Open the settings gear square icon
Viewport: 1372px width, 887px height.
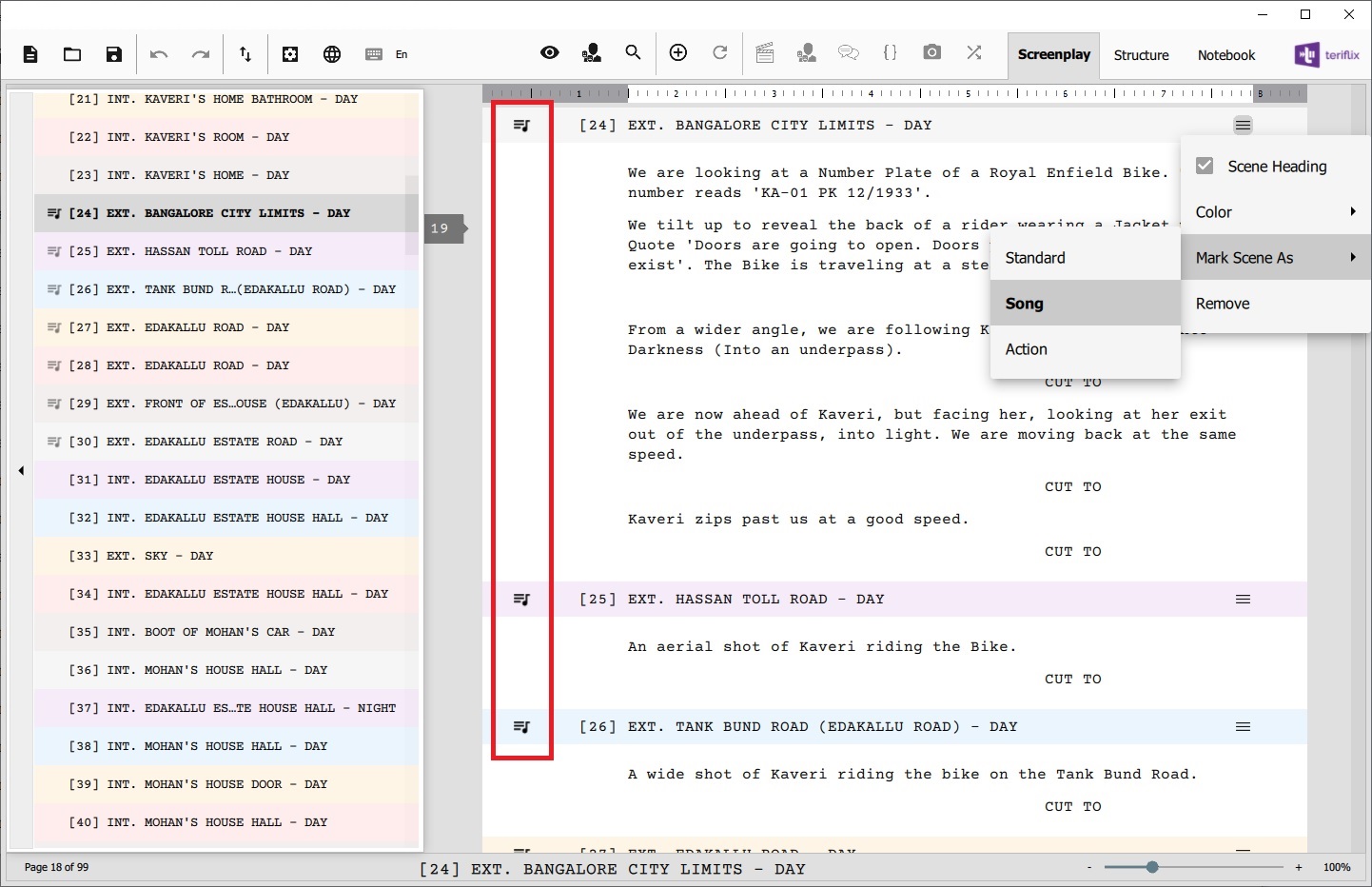coord(290,54)
